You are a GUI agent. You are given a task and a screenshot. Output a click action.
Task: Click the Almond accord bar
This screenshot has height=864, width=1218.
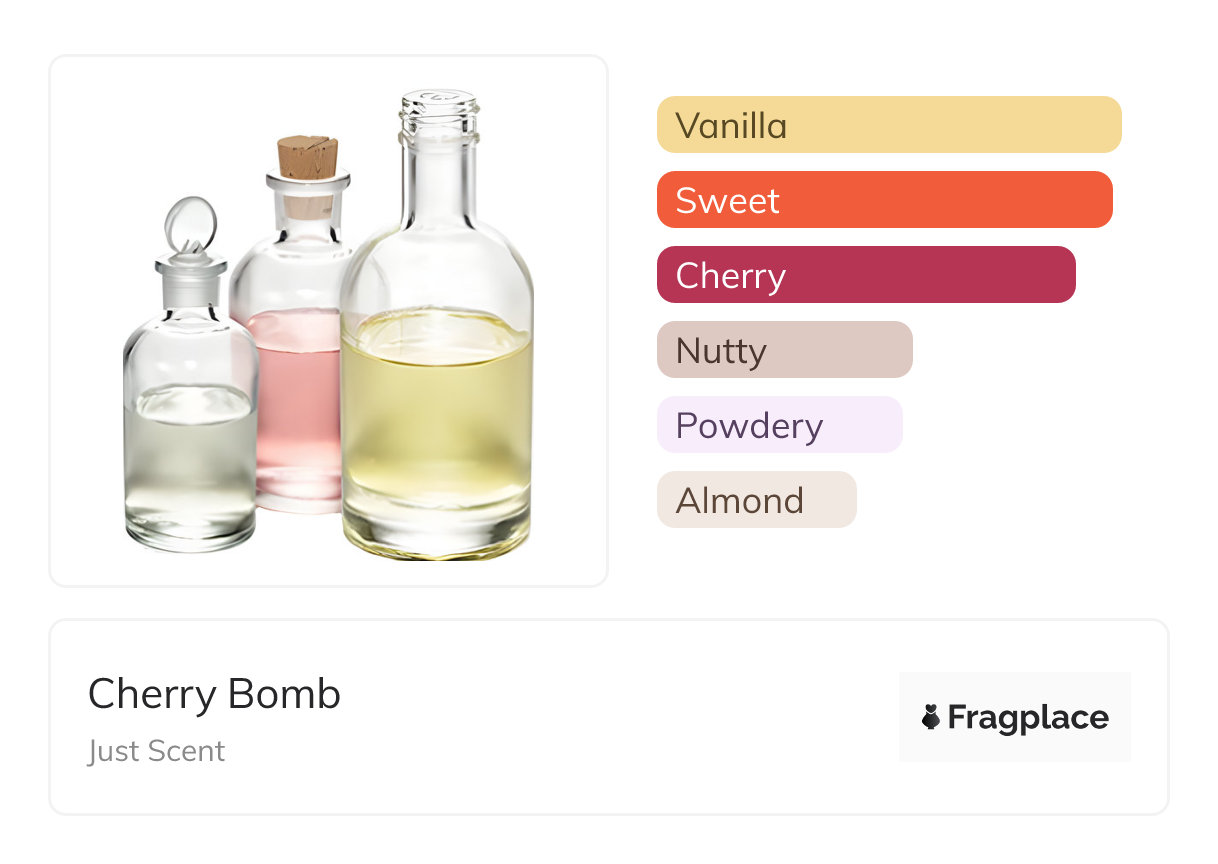pyautogui.click(x=756, y=500)
